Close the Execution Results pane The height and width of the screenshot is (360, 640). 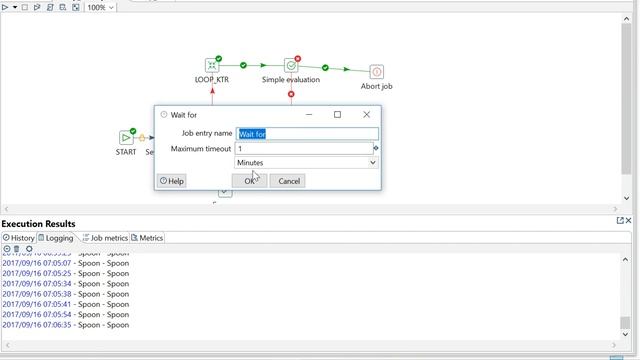point(629,220)
